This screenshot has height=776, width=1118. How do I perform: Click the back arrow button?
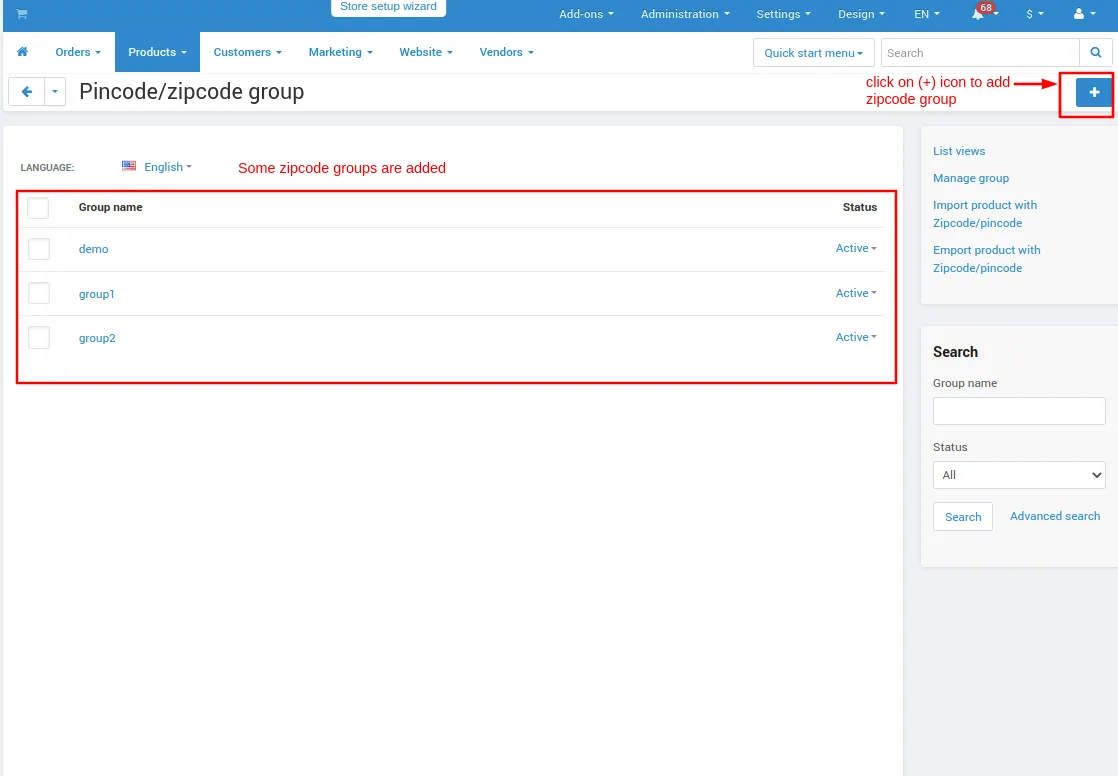[26, 92]
